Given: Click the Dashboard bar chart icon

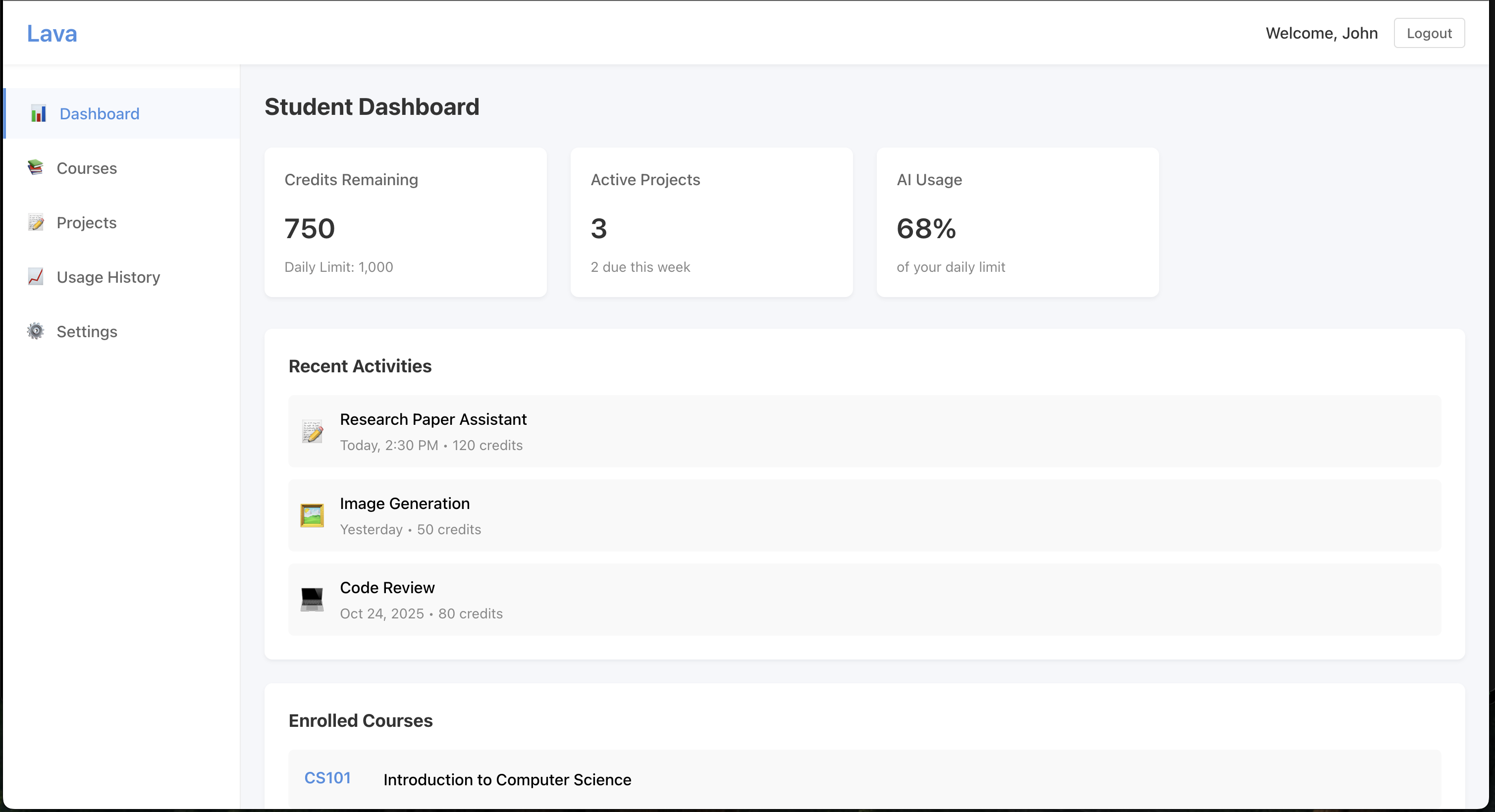Looking at the screenshot, I should click(x=38, y=114).
